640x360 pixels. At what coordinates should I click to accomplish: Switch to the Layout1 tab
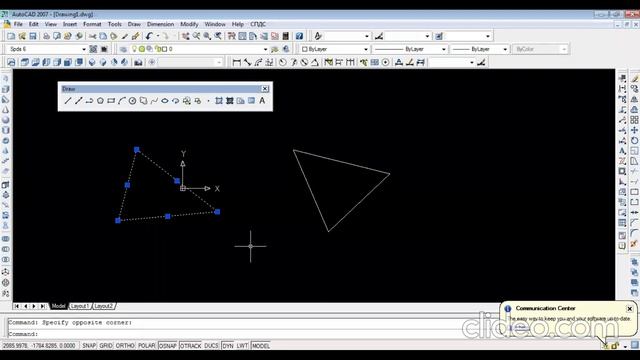click(80, 306)
